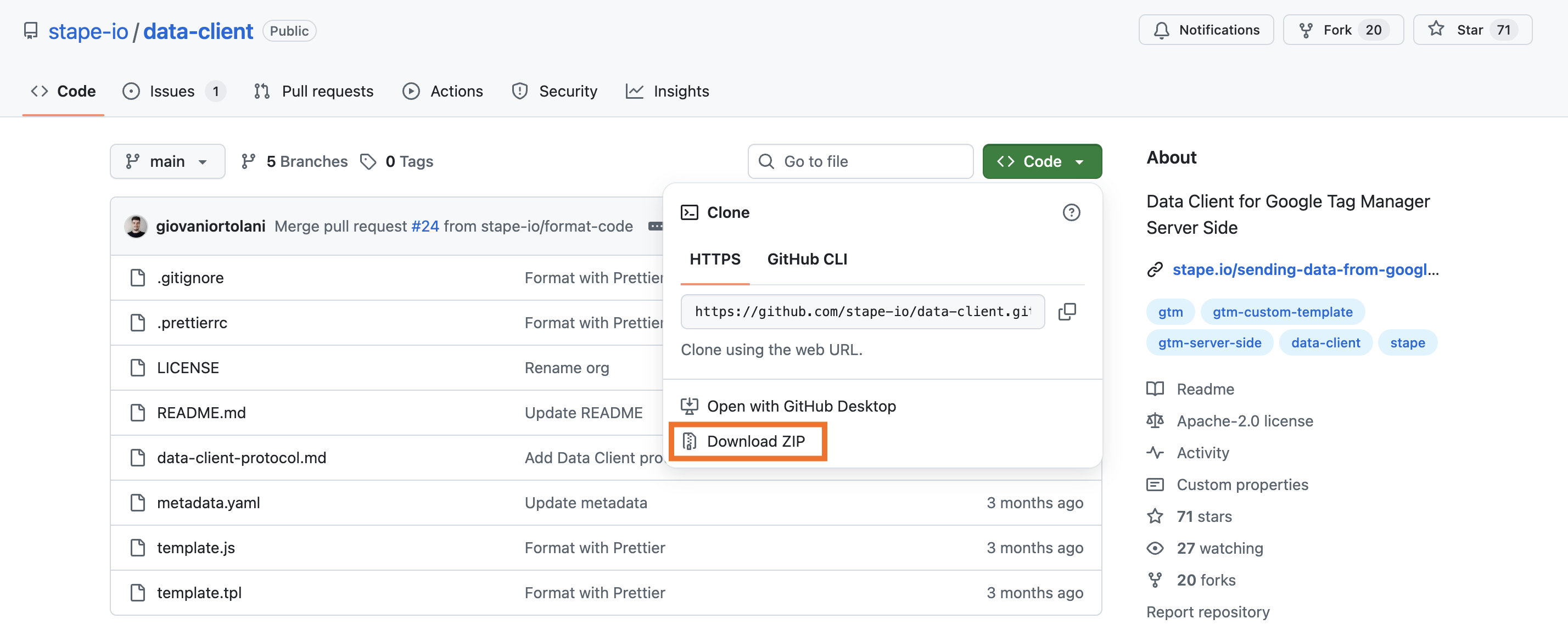The width and height of the screenshot is (1568, 630).
Task: Click the stape topic tag
Action: (x=1407, y=342)
